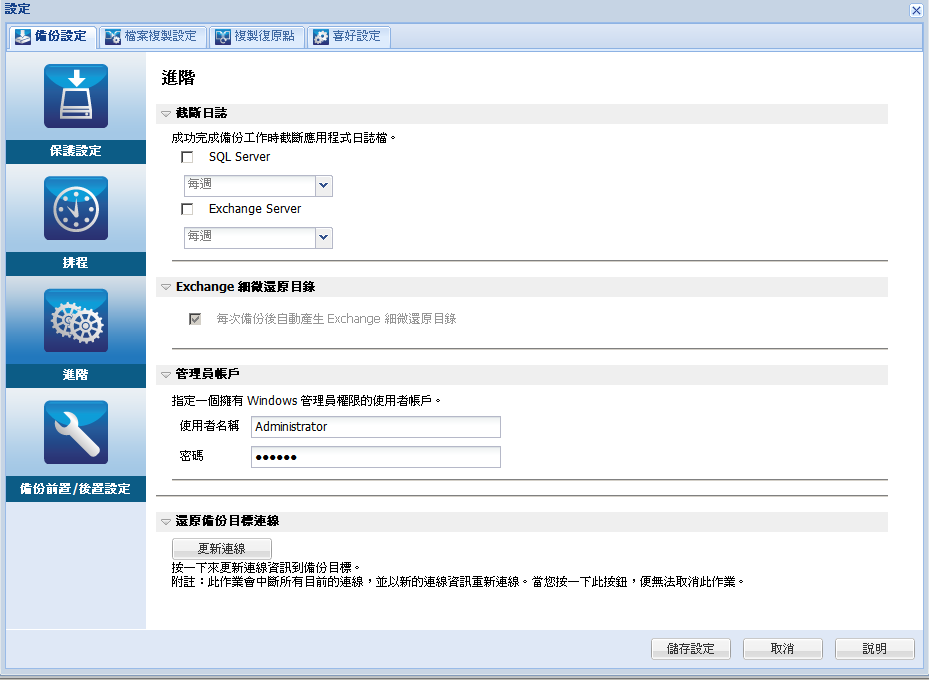929x680 pixels.
Task: Open the SQL Server 每週 frequency dropdown
Action: click(x=322, y=185)
